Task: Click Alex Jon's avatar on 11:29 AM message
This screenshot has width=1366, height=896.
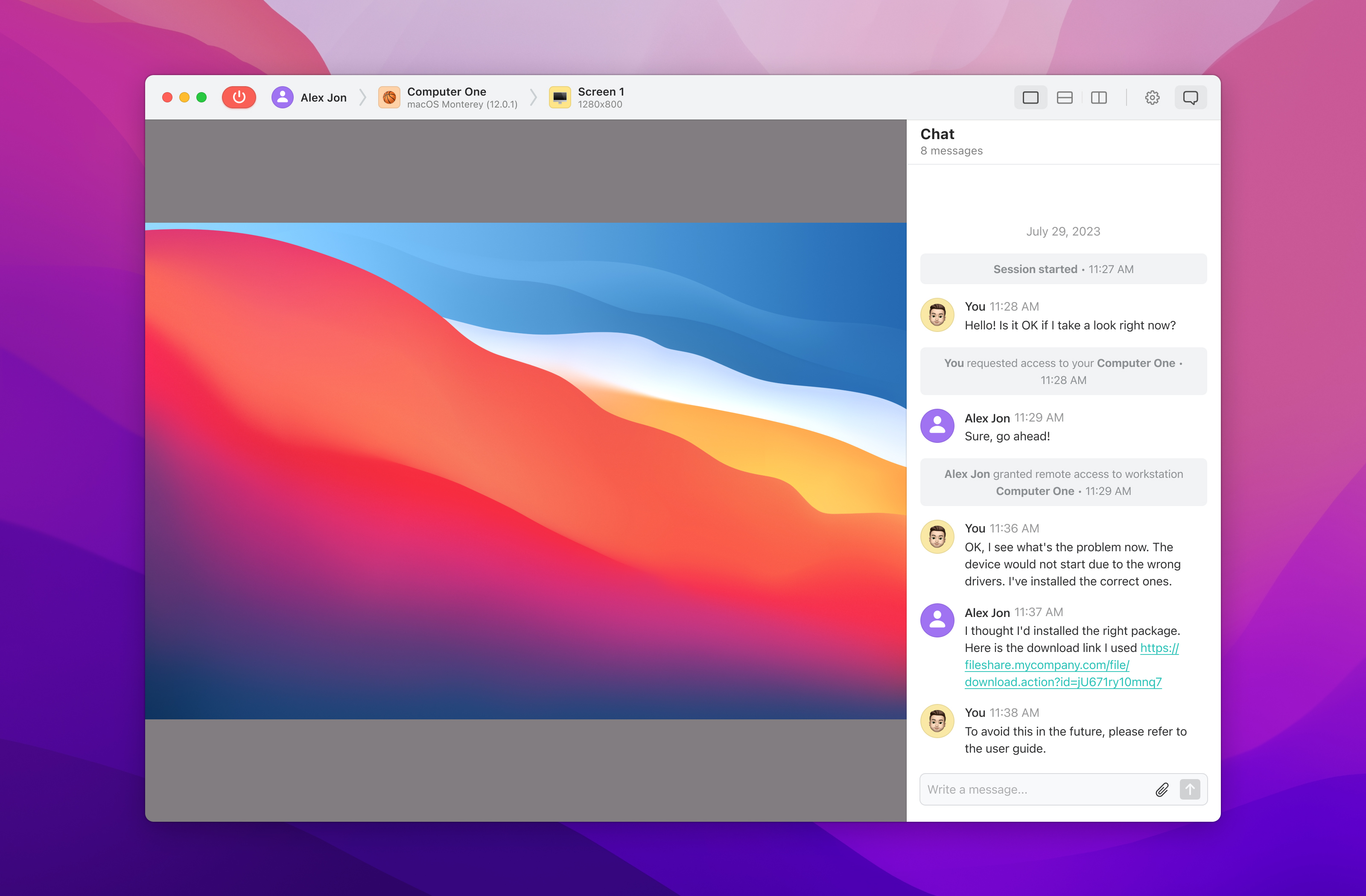Action: click(937, 426)
